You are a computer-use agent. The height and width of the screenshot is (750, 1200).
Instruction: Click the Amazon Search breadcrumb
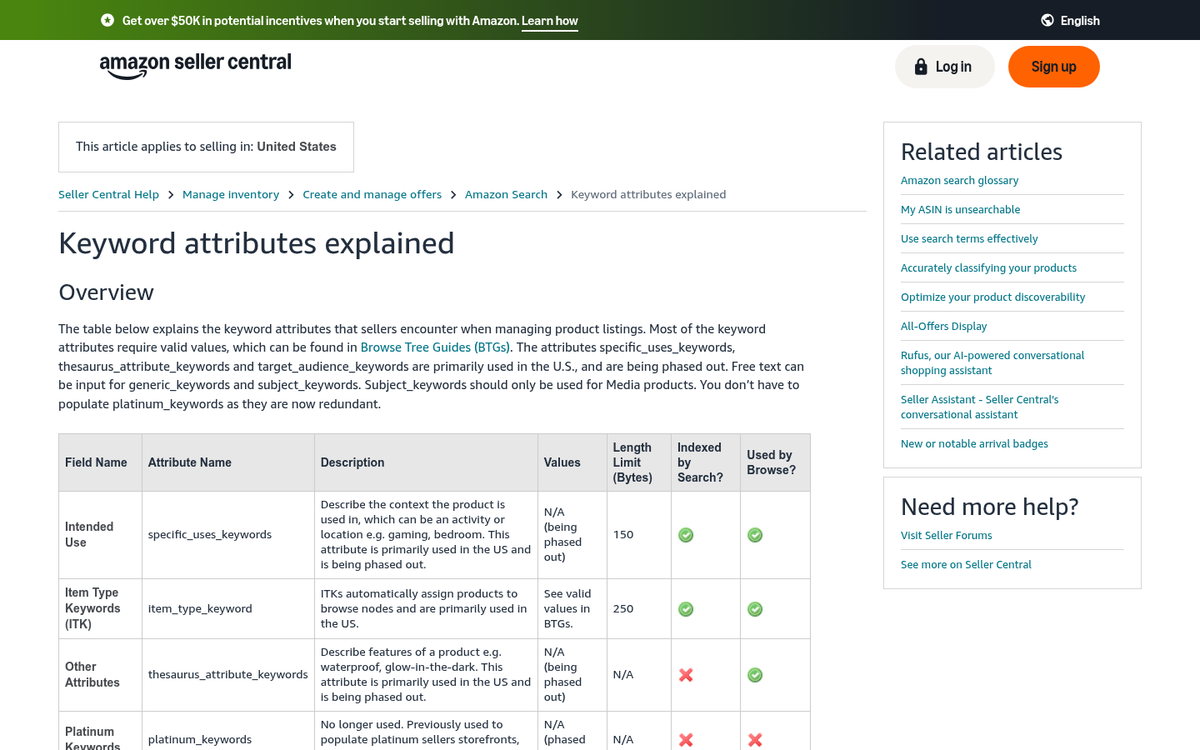506,194
